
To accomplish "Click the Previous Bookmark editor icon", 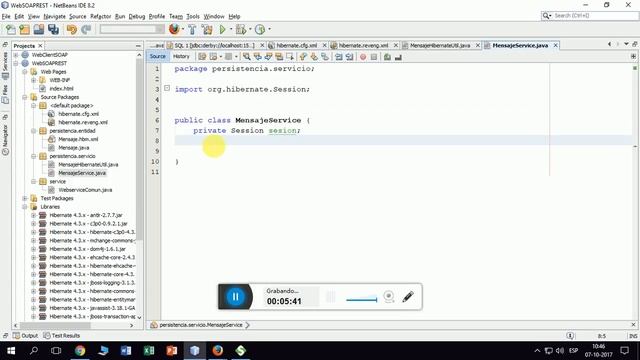I will tap(303, 57).
